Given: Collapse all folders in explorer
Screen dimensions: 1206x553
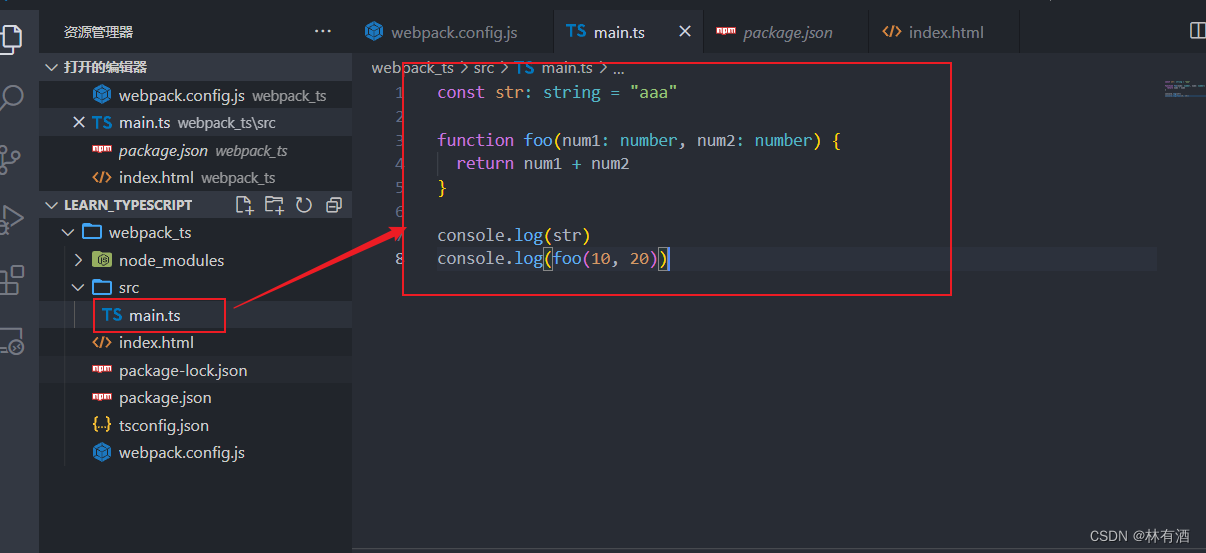Looking at the screenshot, I should click(x=334, y=205).
